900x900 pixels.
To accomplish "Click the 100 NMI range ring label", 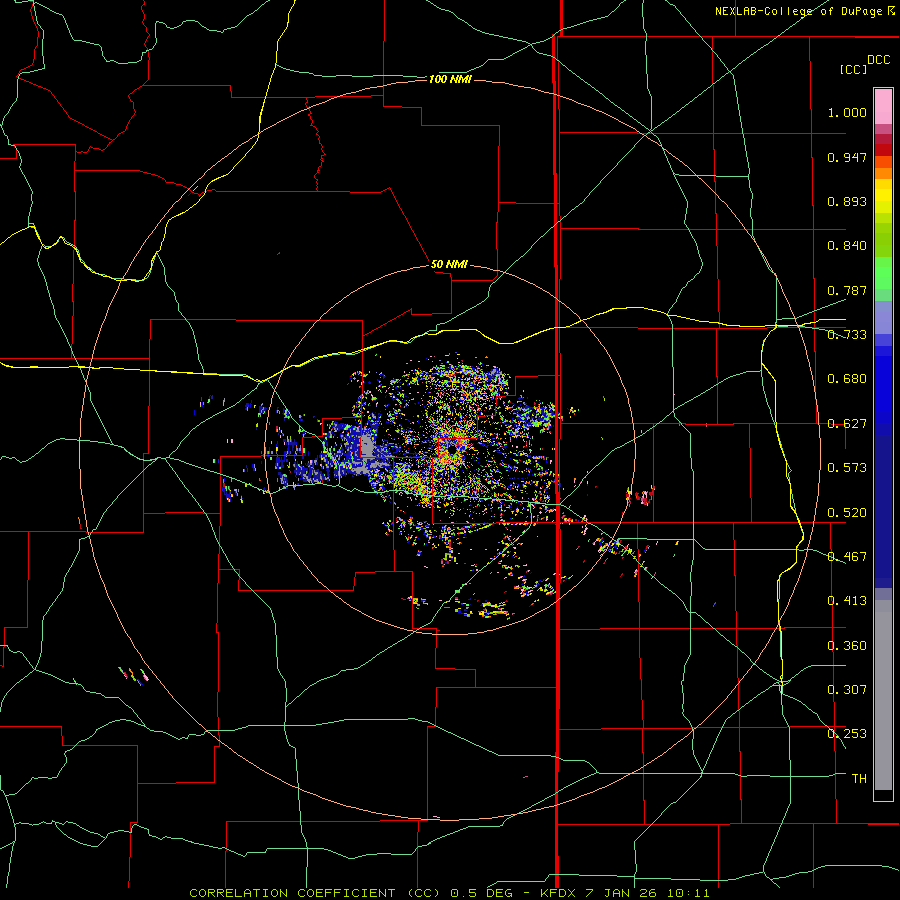I will (x=450, y=79).
